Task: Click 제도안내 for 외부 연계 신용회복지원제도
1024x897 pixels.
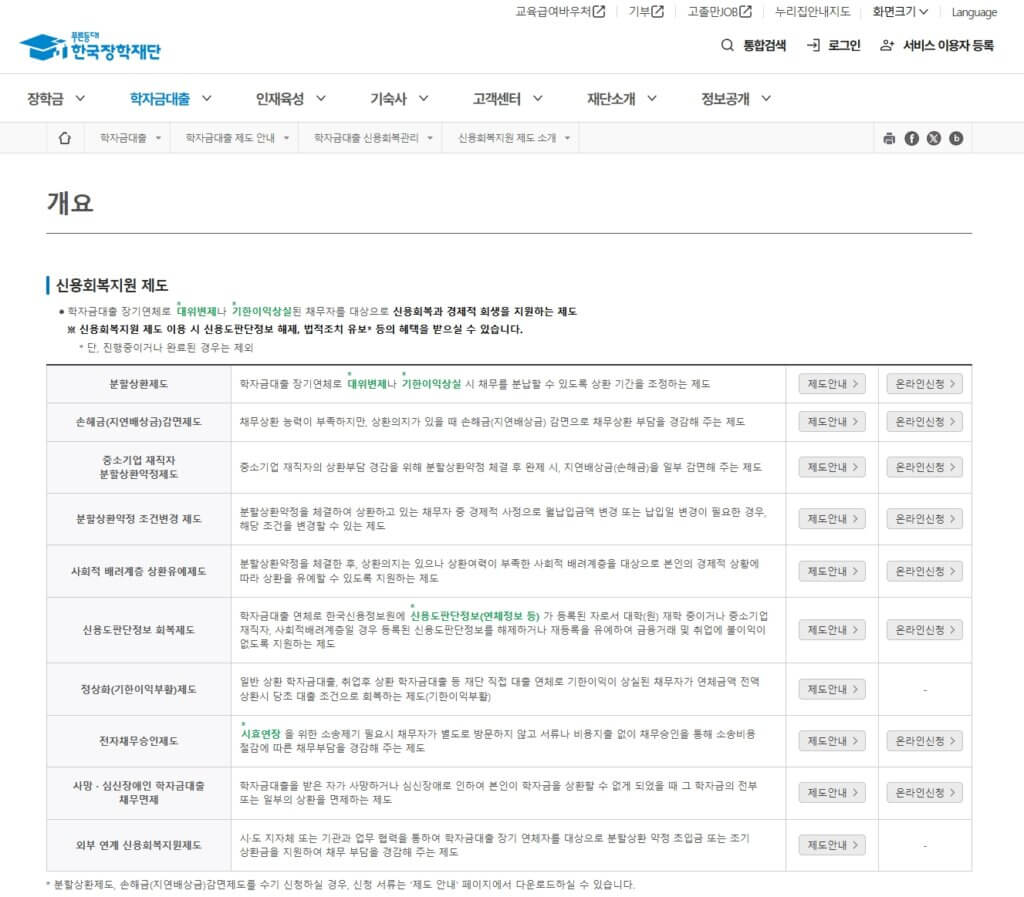Action: point(831,845)
